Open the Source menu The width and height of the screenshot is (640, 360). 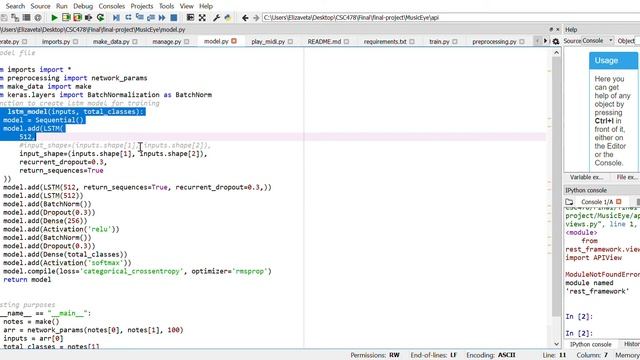point(40,6)
